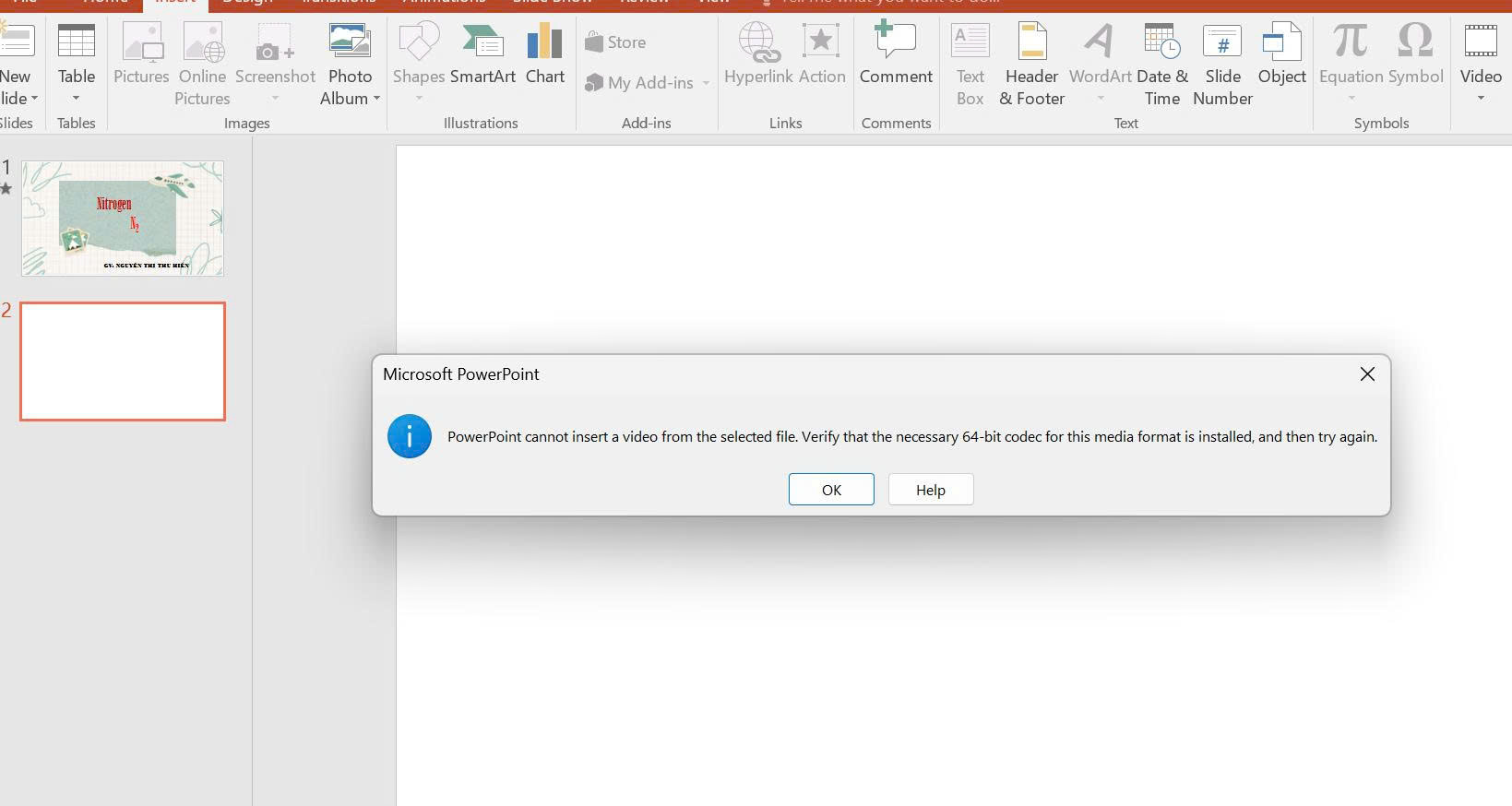Viewport: 1512px width, 806px height.
Task: Click OK in the PowerPoint dialog
Action: 831,490
